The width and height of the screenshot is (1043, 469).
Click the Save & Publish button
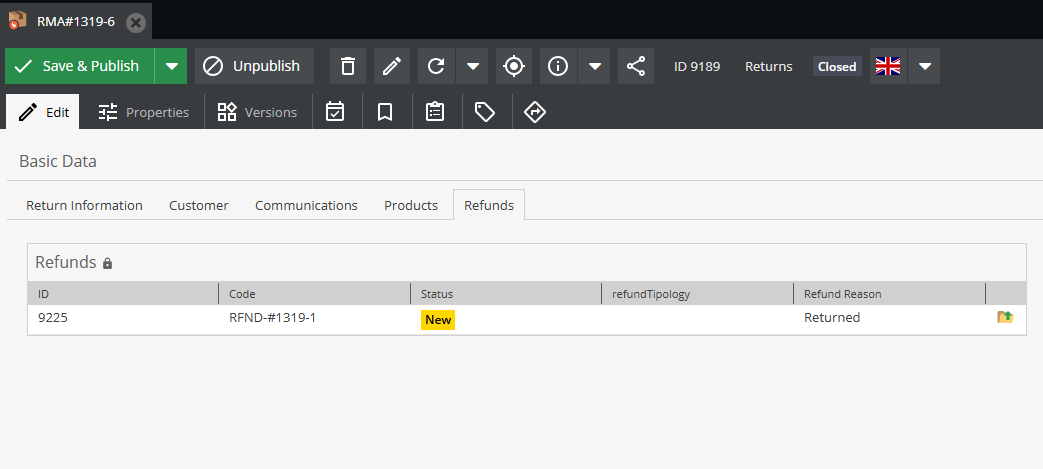pos(80,66)
